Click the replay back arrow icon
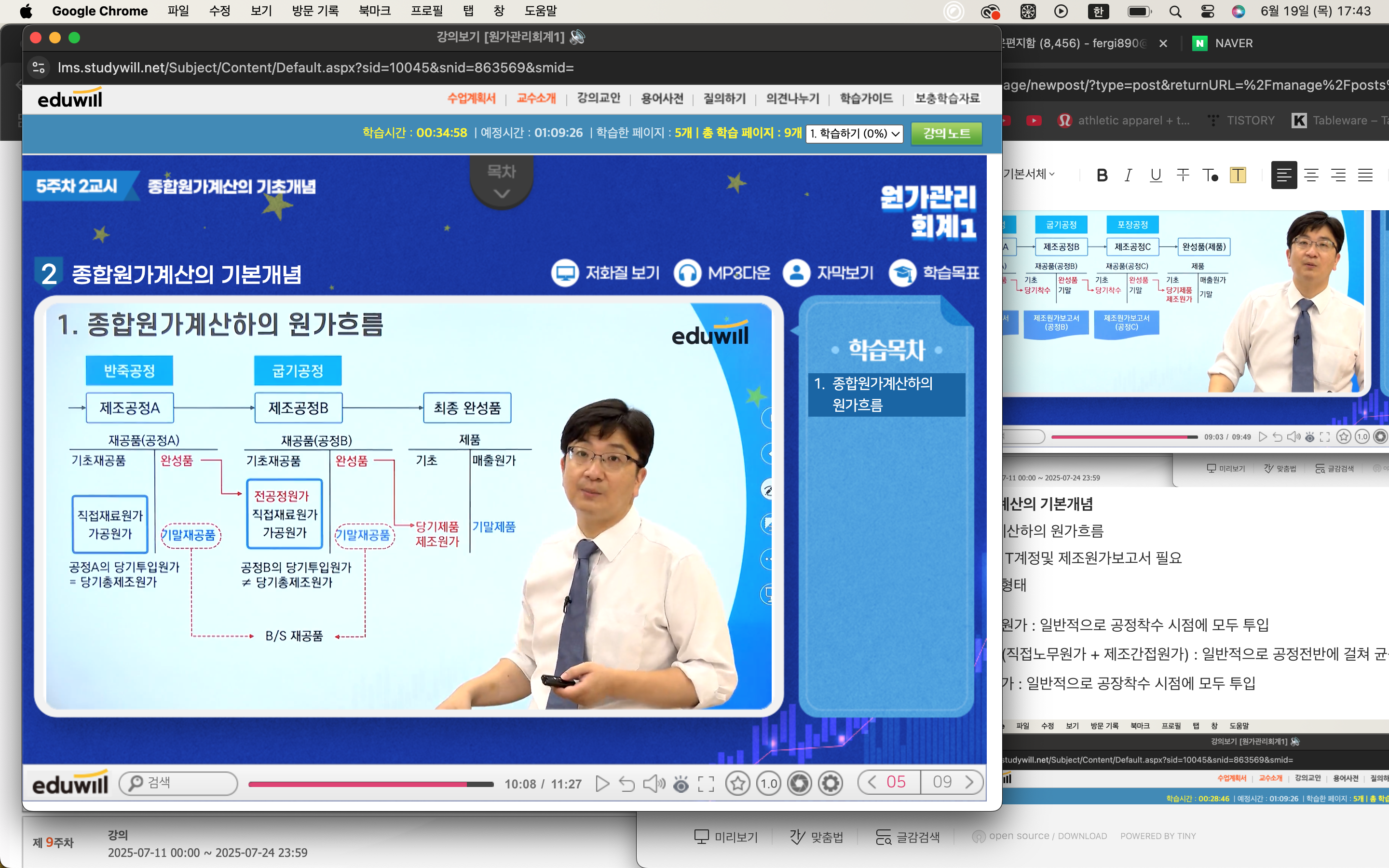Screen dimensions: 1389x868 click(x=627, y=784)
